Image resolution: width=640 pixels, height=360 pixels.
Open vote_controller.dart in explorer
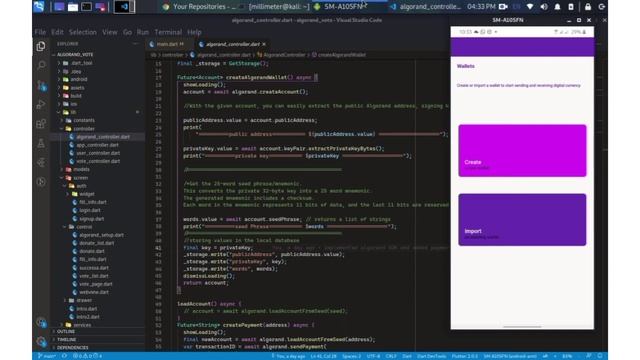click(98, 161)
